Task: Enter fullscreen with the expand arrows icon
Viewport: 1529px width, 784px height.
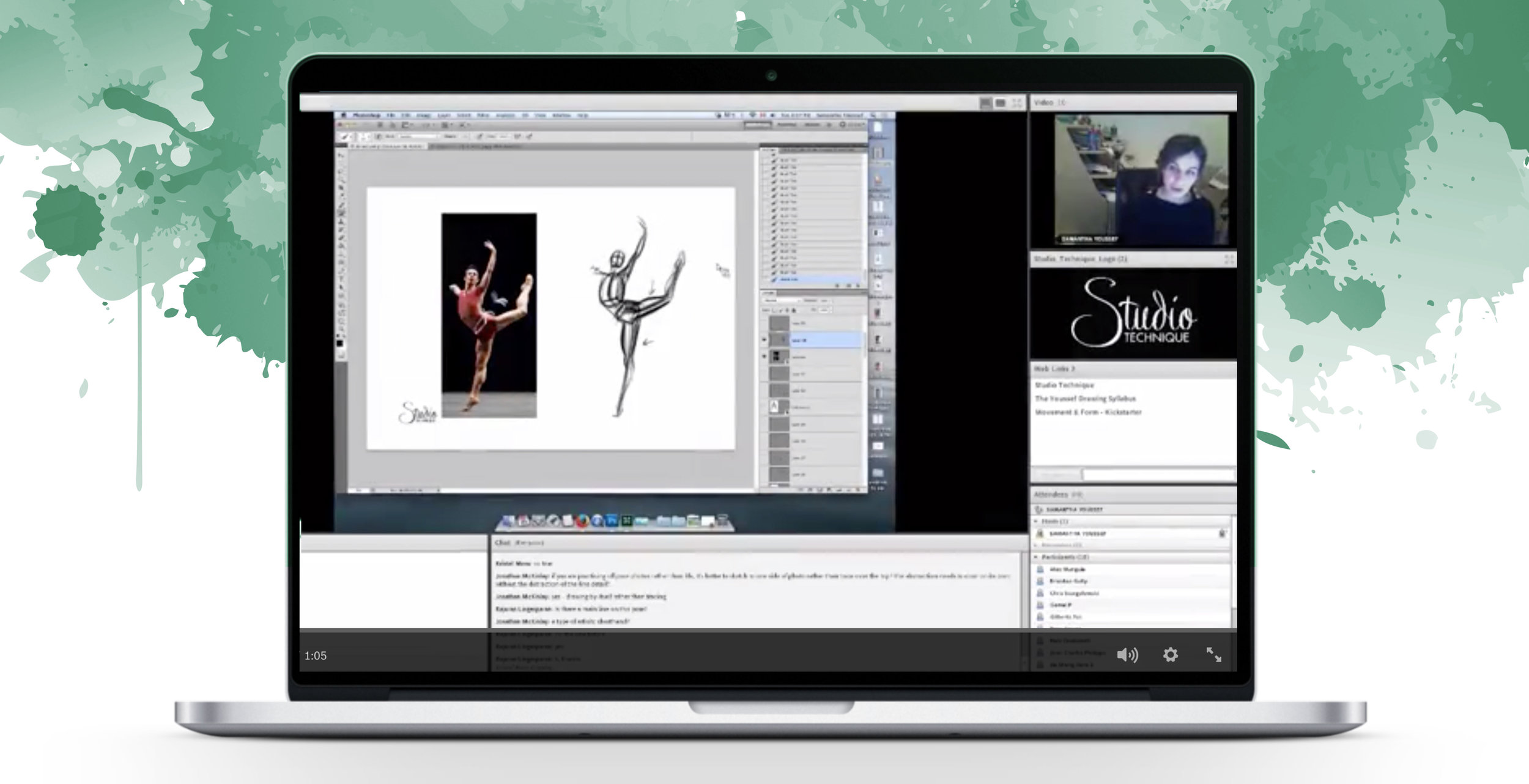Action: [1213, 655]
